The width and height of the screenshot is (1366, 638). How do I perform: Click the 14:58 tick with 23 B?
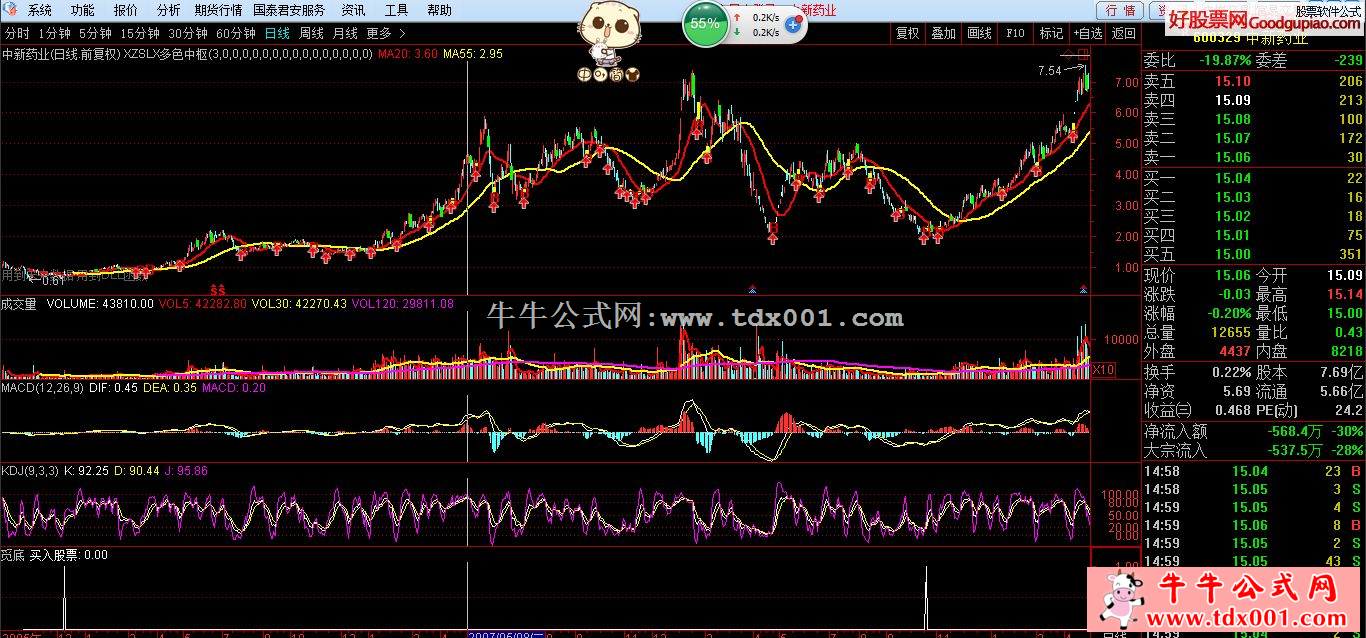(x=1254, y=471)
